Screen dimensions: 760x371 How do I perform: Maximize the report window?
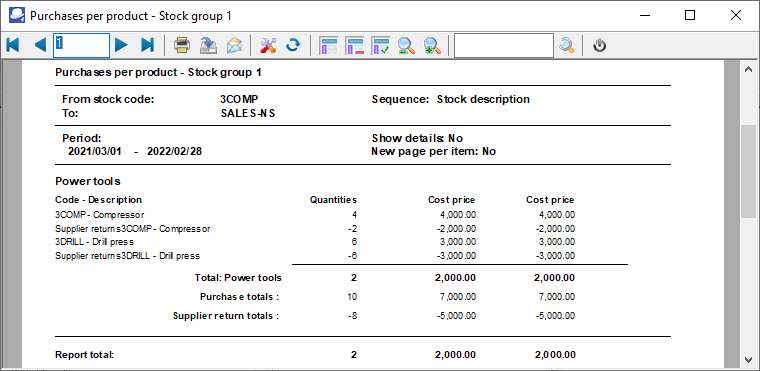pyautogui.click(x=690, y=16)
